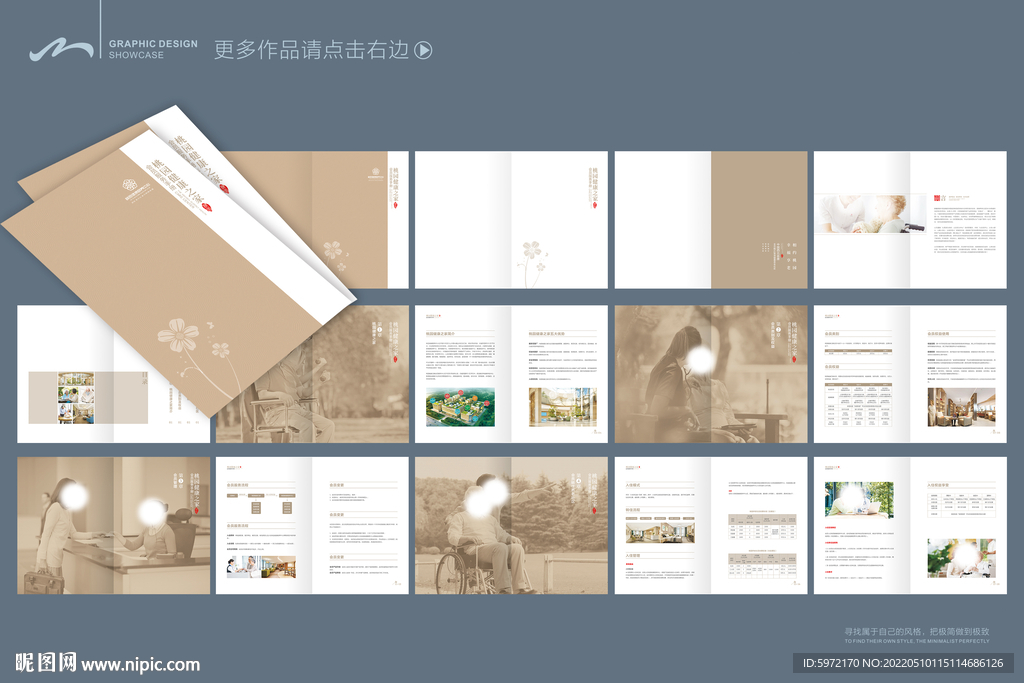Click the "GRAPHIC DESIGN" text
The width and height of the screenshot is (1024, 683).
coord(153,44)
